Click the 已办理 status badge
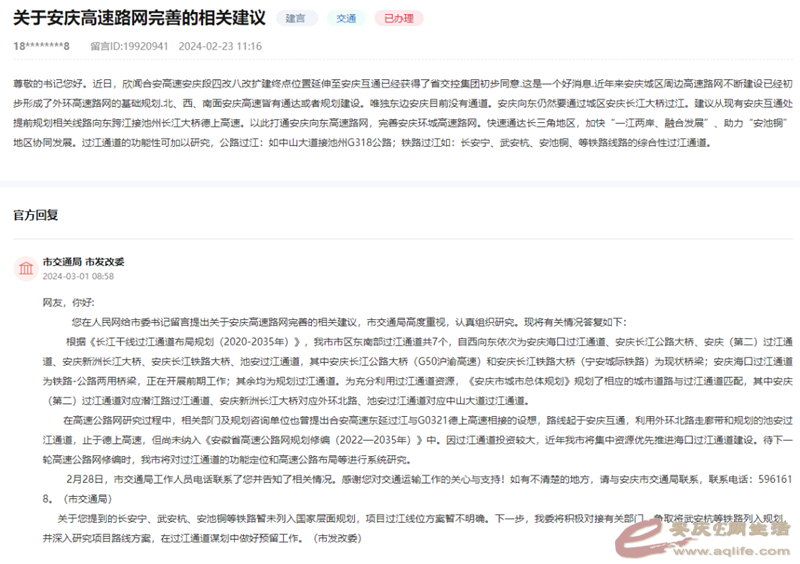Viewport: 800px width, 564px height. tap(397, 18)
